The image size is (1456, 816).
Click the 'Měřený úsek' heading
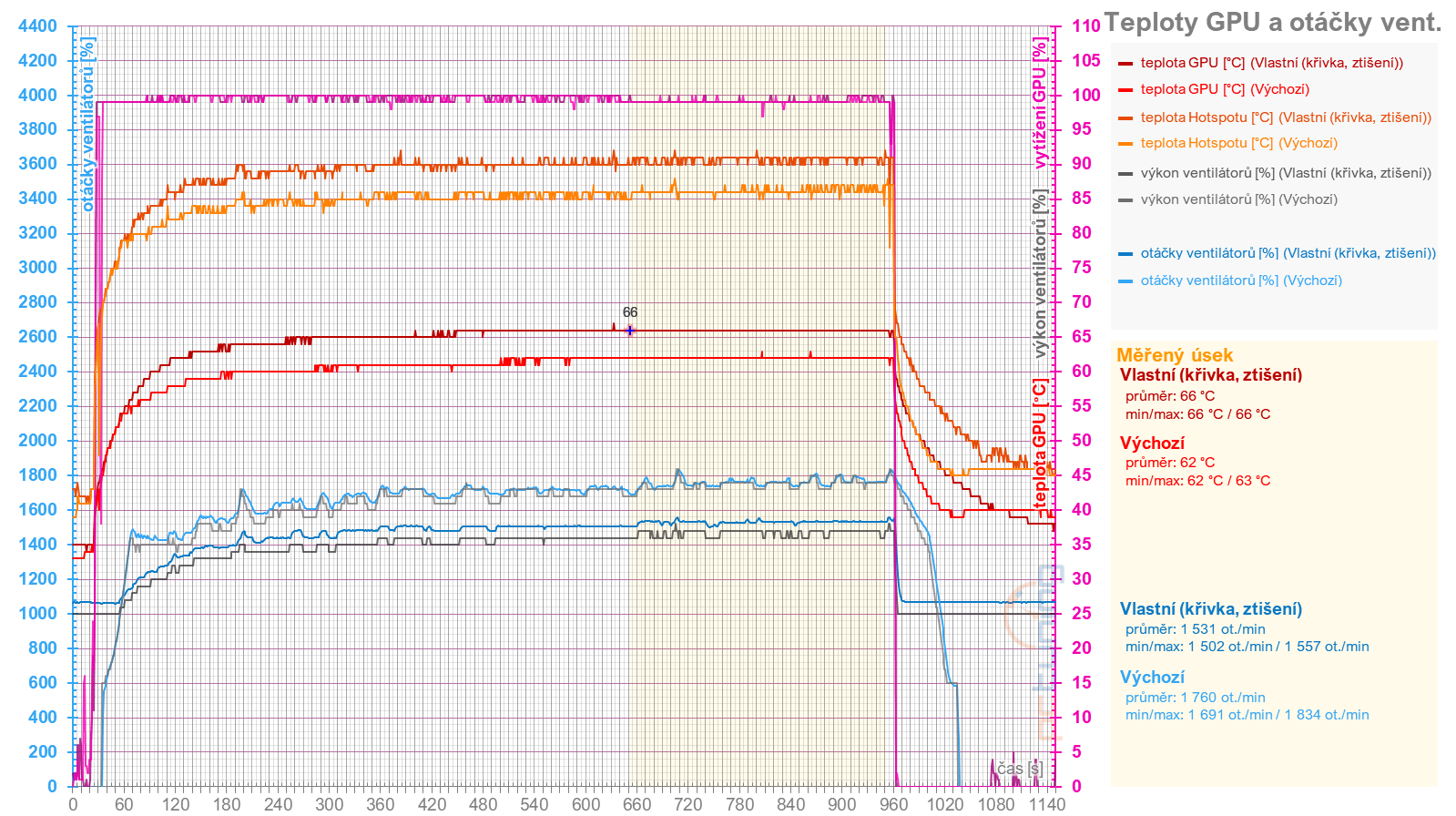tap(1175, 355)
